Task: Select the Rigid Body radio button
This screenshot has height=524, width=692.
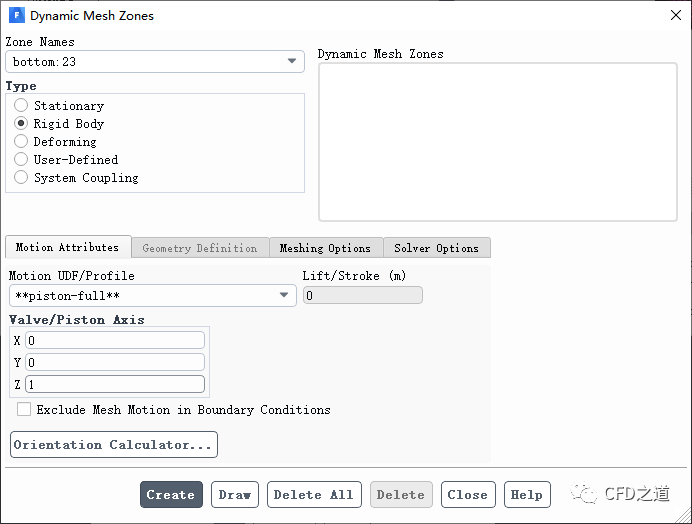Action: coord(21,124)
